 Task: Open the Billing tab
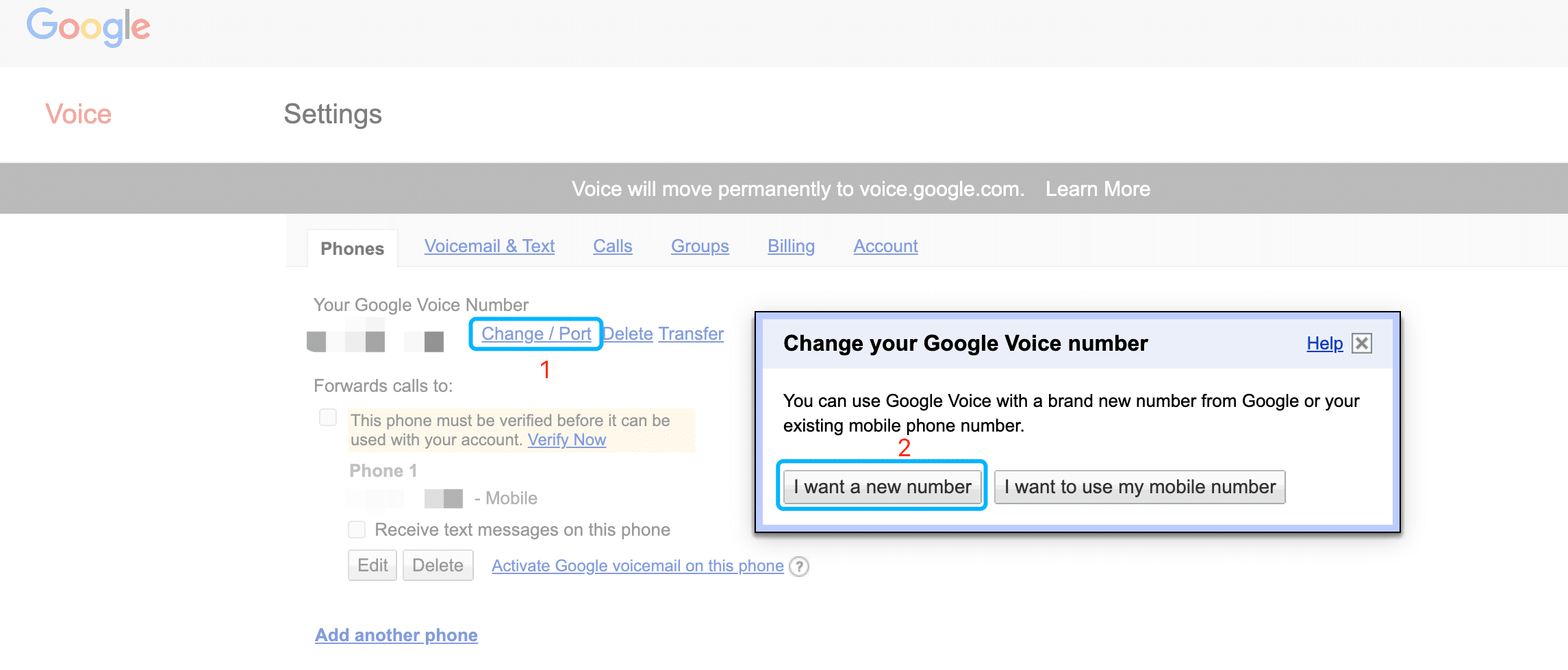pyautogui.click(x=791, y=246)
